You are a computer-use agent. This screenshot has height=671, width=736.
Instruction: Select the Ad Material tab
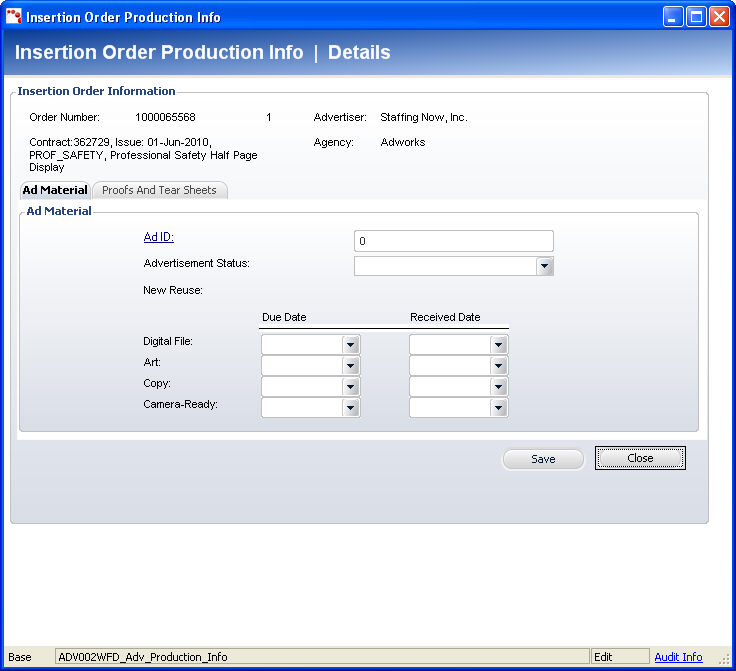pyautogui.click(x=55, y=190)
